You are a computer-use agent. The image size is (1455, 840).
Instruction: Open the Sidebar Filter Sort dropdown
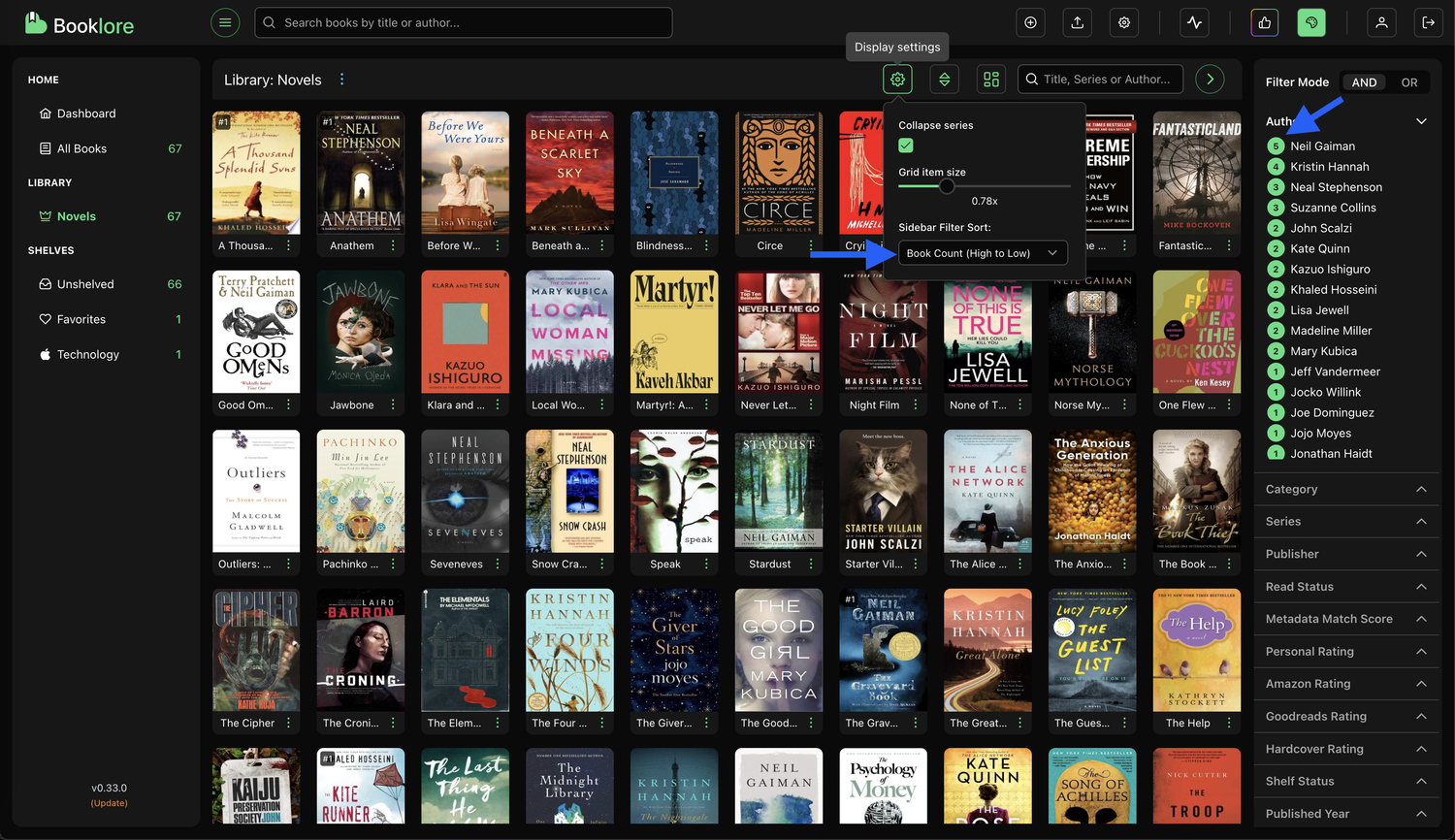(982, 253)
